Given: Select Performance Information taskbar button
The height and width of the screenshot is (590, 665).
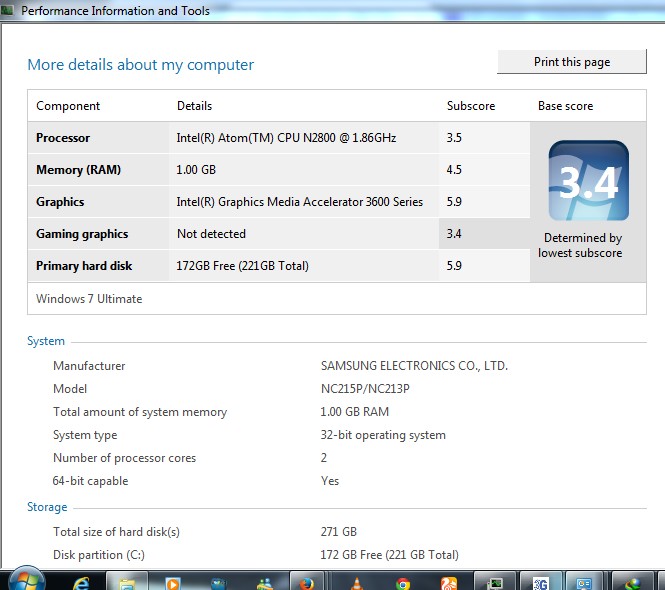Looking at the screenshot, I should (x=495, y=583).
